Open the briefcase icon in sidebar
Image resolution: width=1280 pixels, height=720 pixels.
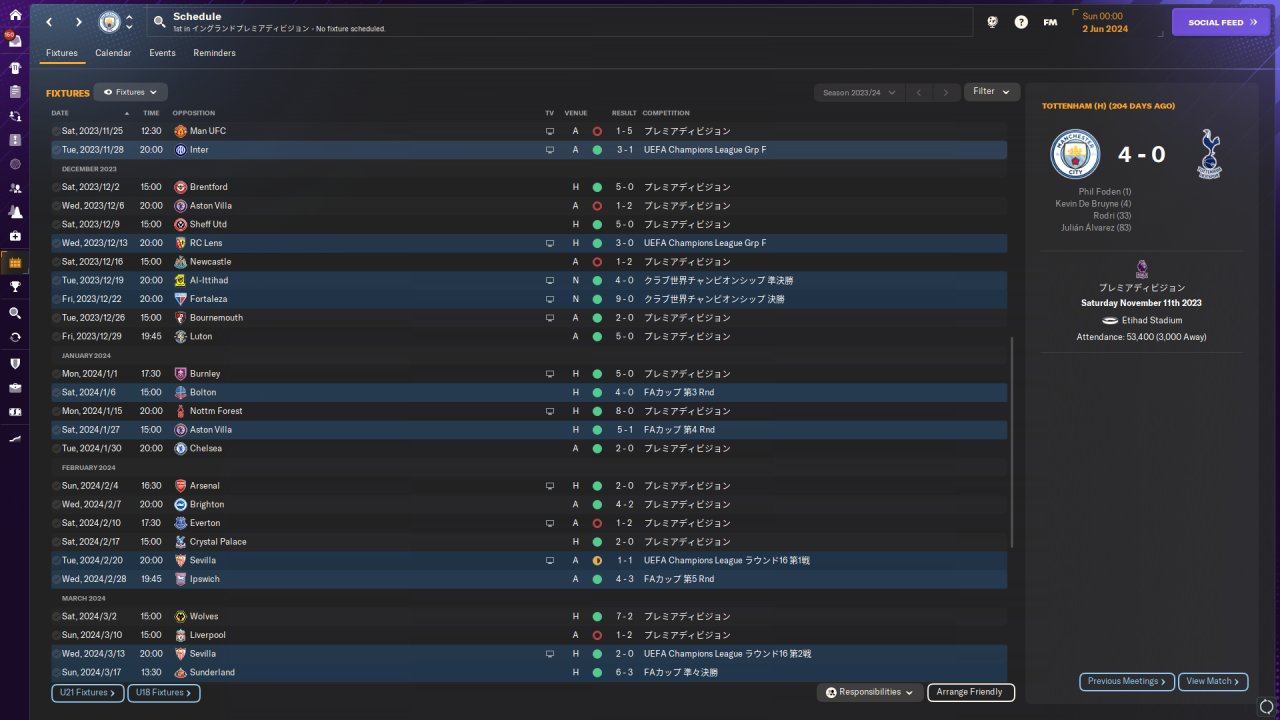[x=15, y=387]
